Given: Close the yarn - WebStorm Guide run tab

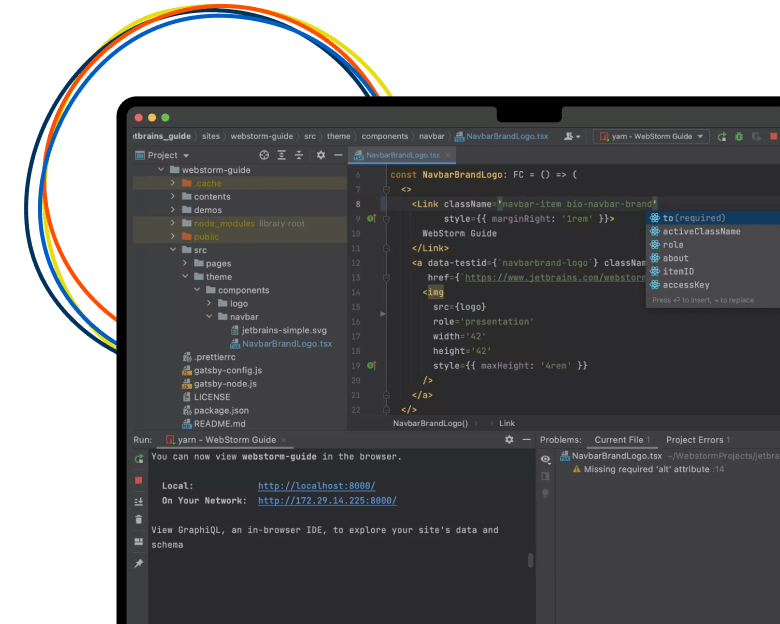Looking at the screenshot, I should point(284,440).
